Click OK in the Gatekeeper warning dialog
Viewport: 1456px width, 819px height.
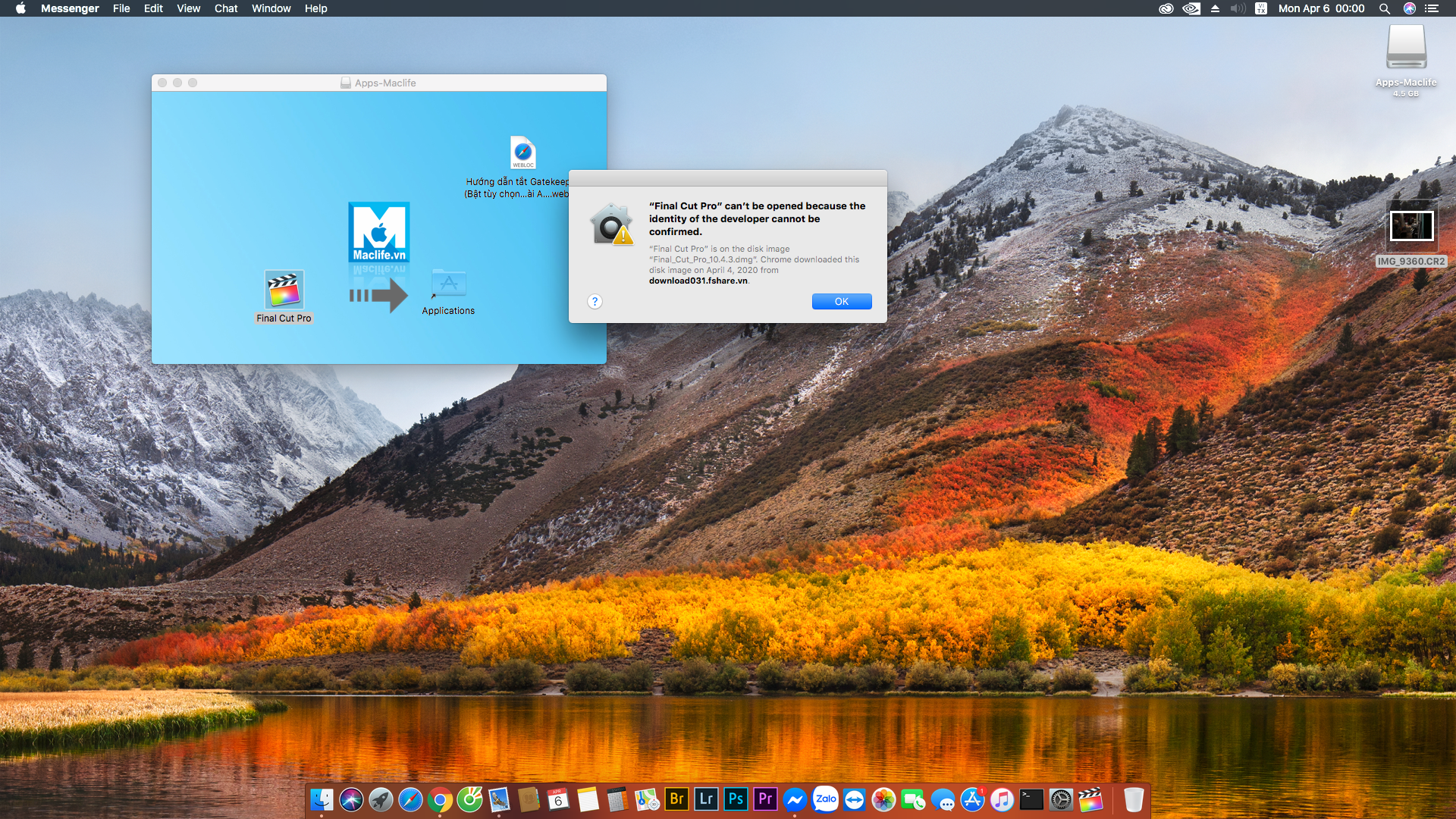point(842,302)
